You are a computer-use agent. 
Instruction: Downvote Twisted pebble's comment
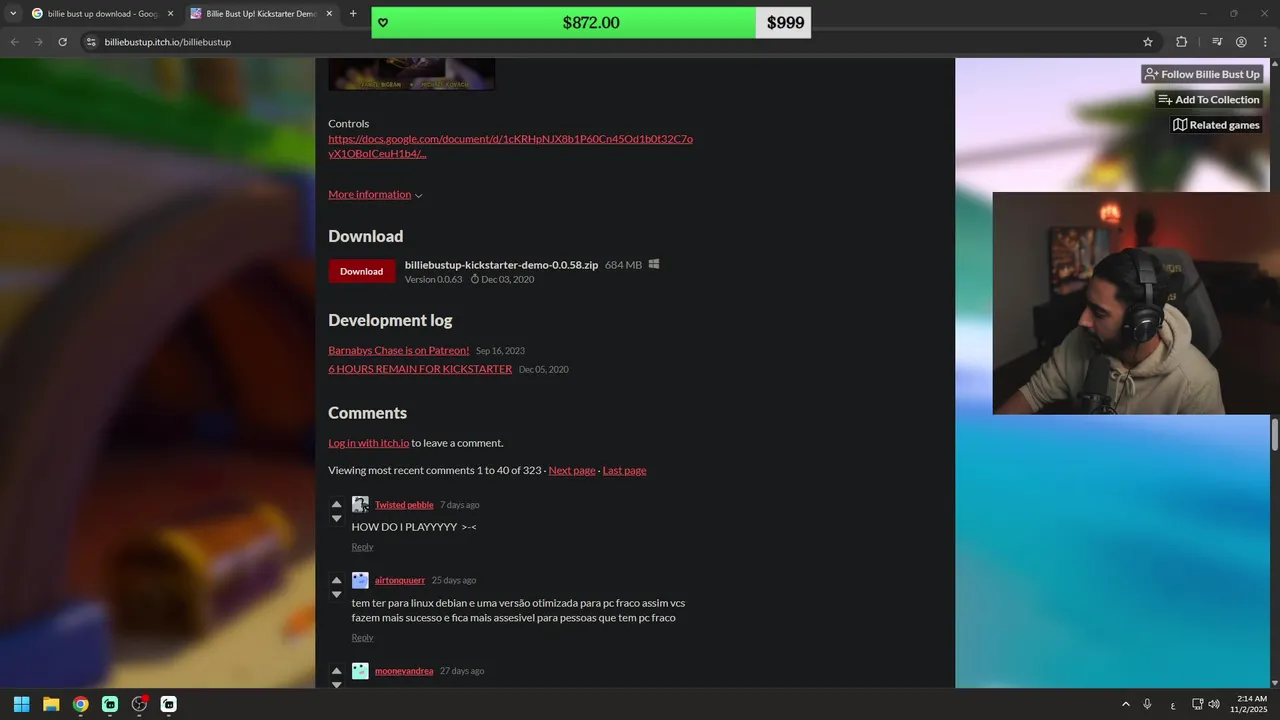(336, 518)
